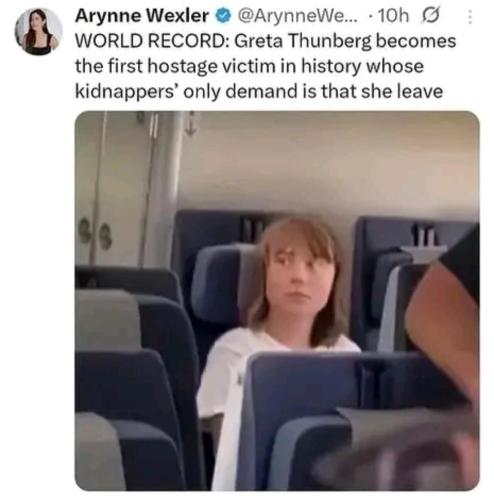
Task: Open Arynne Wexler's profile avatar
Action: tap(39, 32)
